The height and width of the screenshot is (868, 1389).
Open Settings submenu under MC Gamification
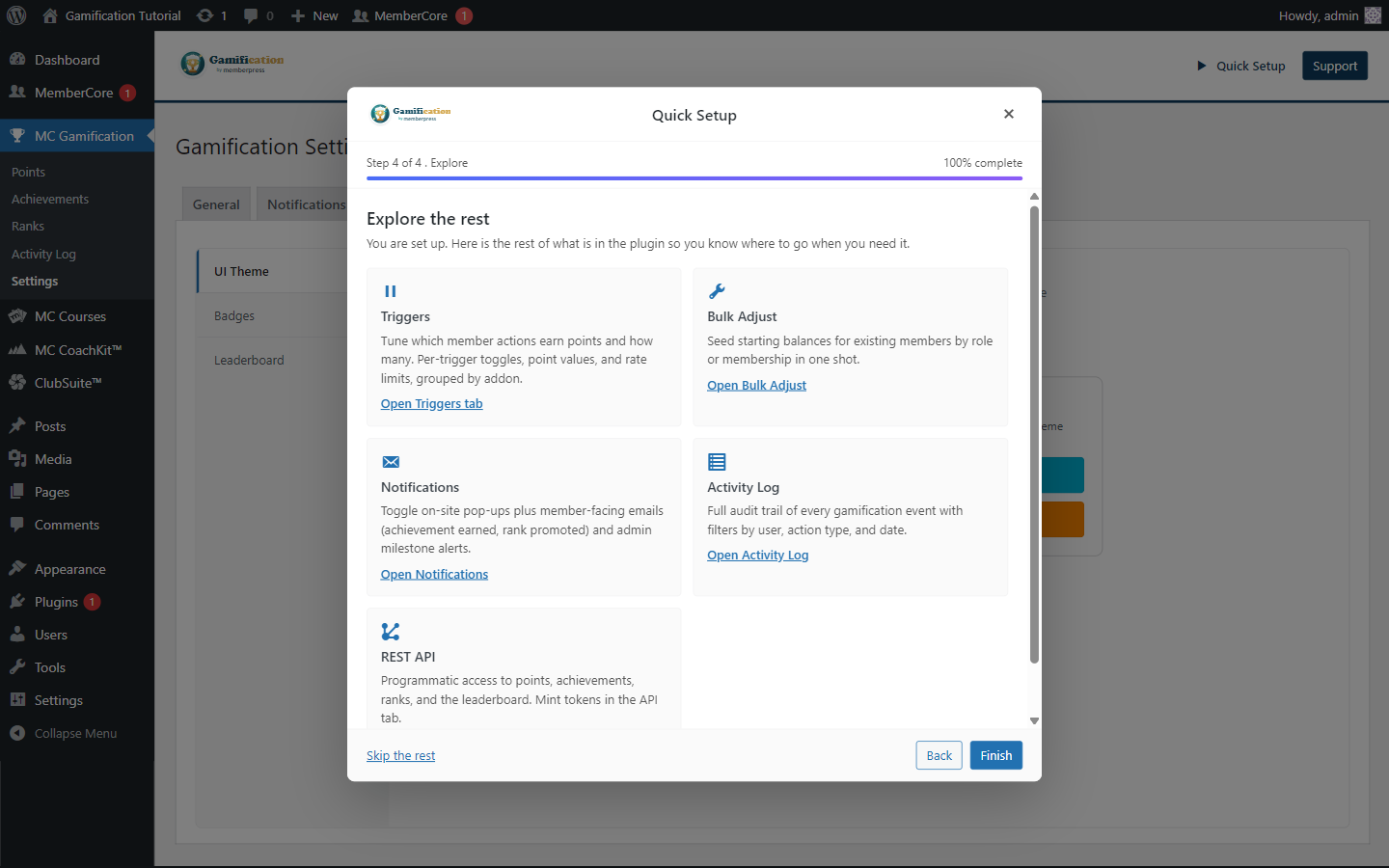[x=35, y=281]
